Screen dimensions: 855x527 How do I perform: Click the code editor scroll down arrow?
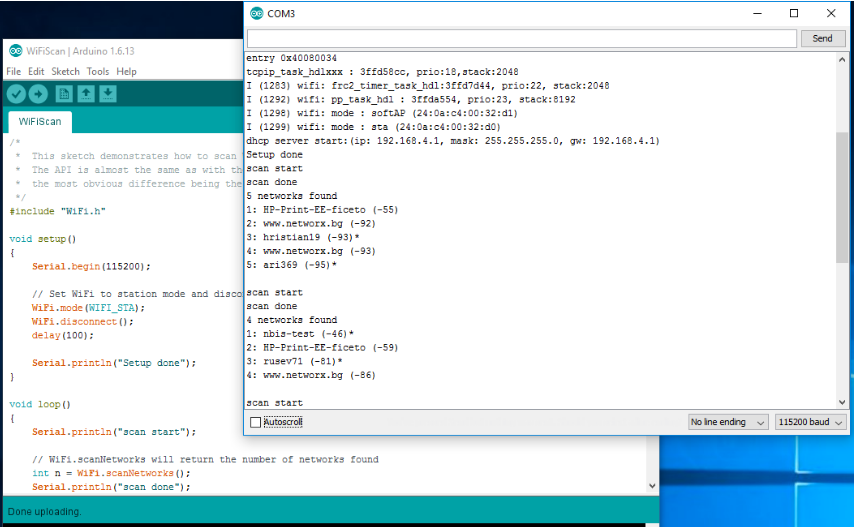click(652, 486)
